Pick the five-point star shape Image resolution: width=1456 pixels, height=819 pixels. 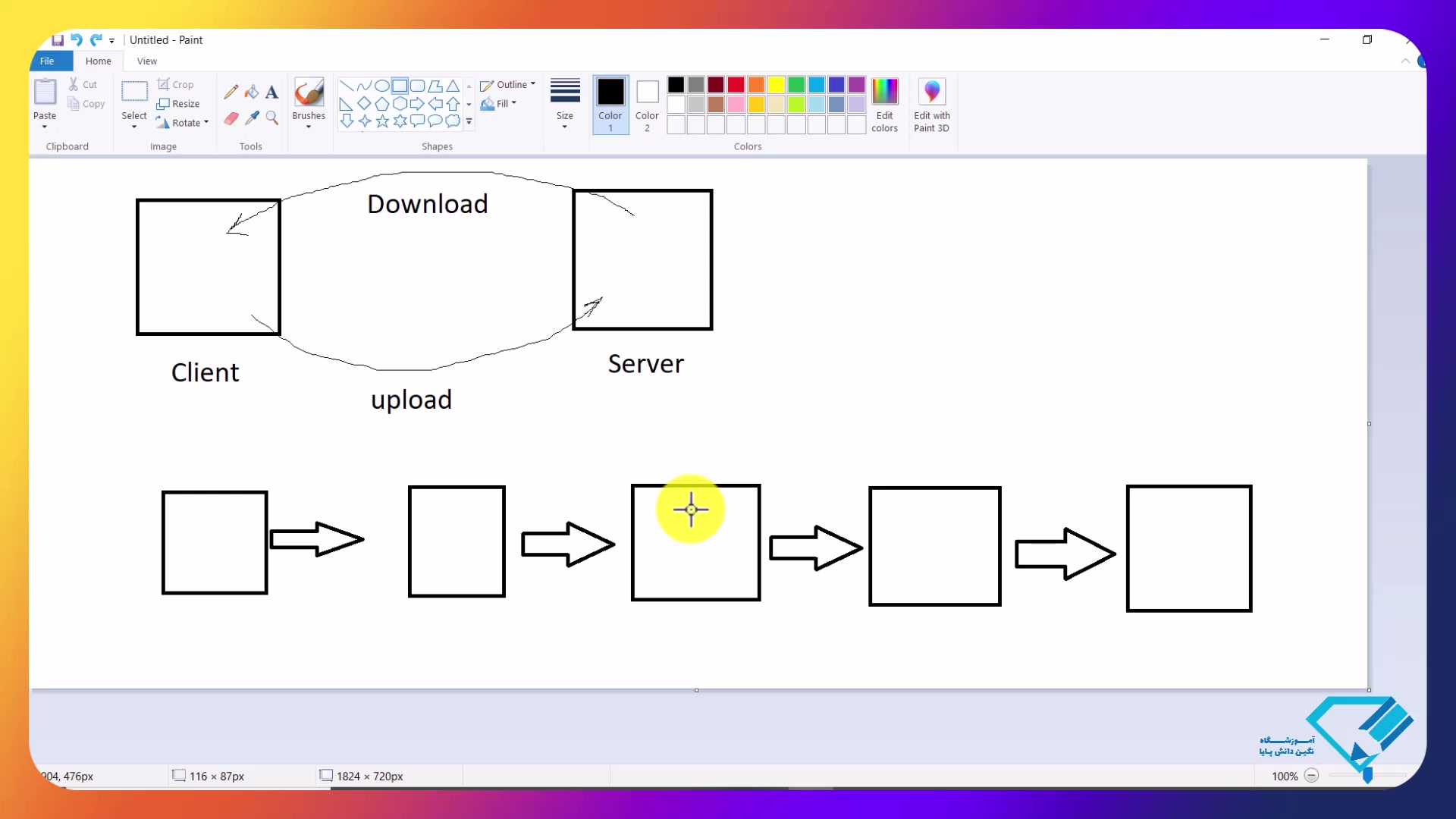pyautogui.click(x=382, y=121)
